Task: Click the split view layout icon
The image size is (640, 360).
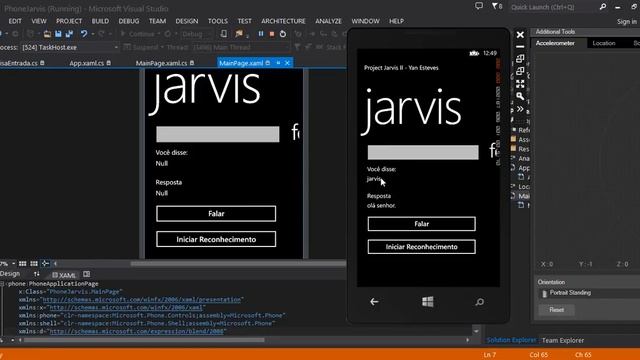Action: click(87, 274)
